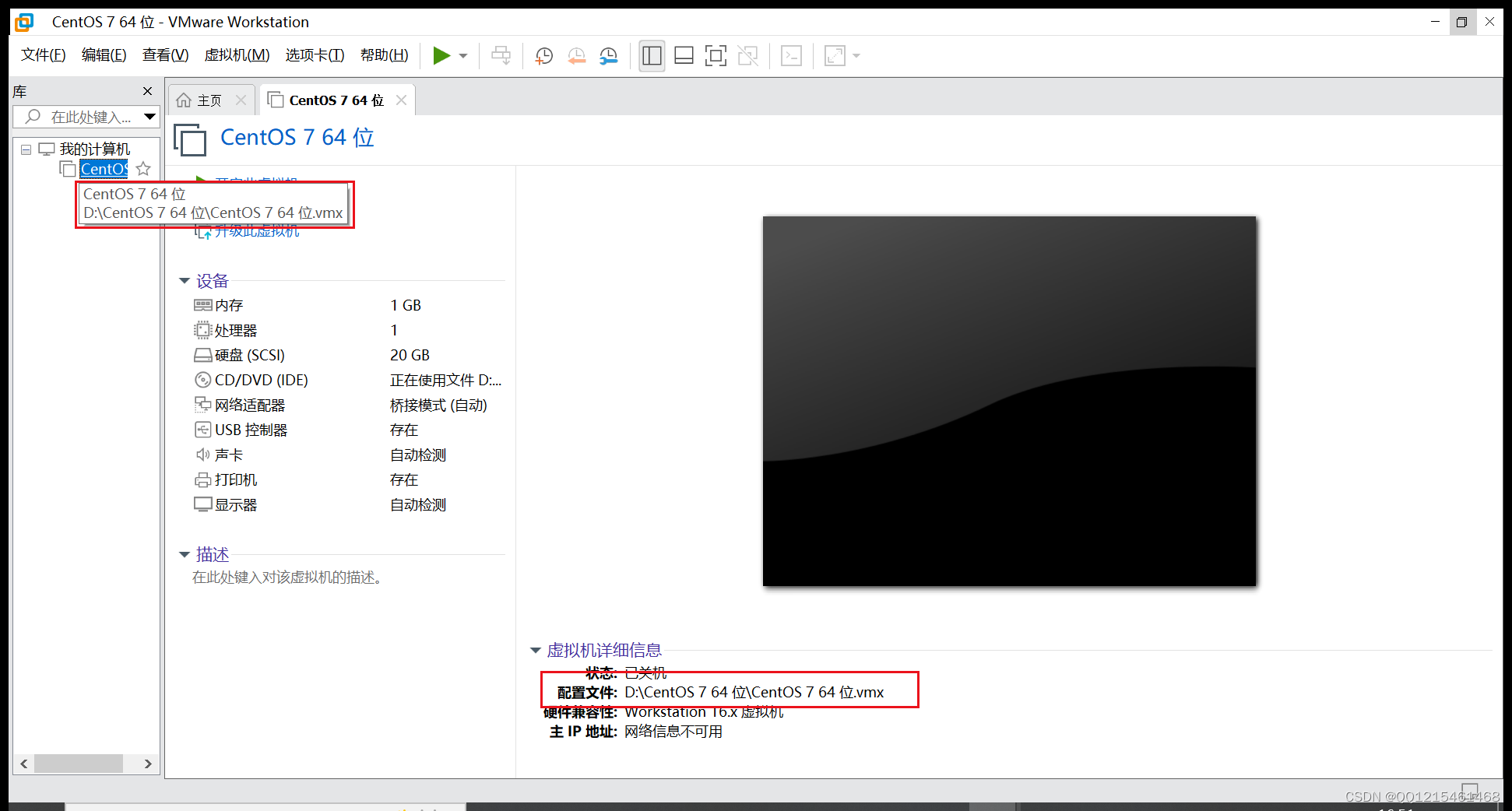Take a snapshot of this VM
The image size is (1512, 811).
[x=544, y=55]
